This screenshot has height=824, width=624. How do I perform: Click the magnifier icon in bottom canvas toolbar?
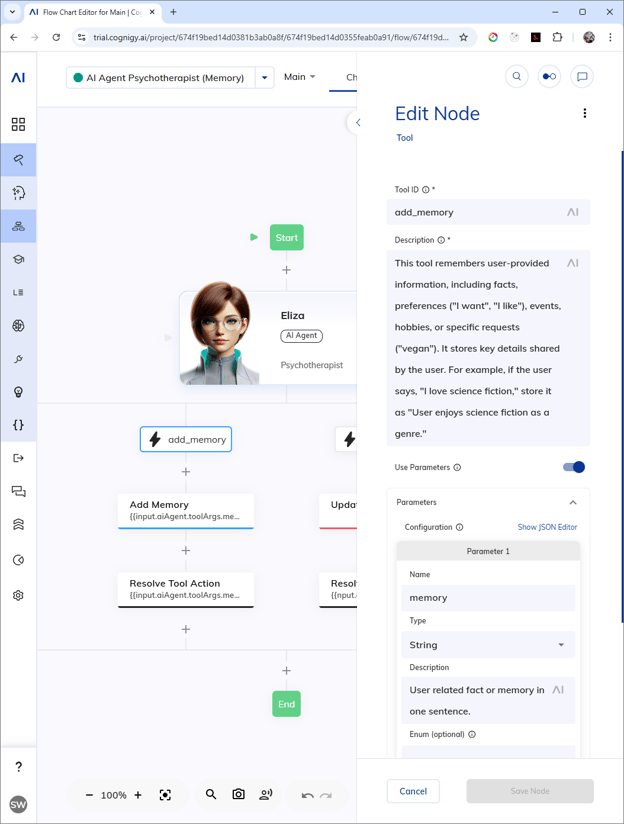click(x=211, y=794)
